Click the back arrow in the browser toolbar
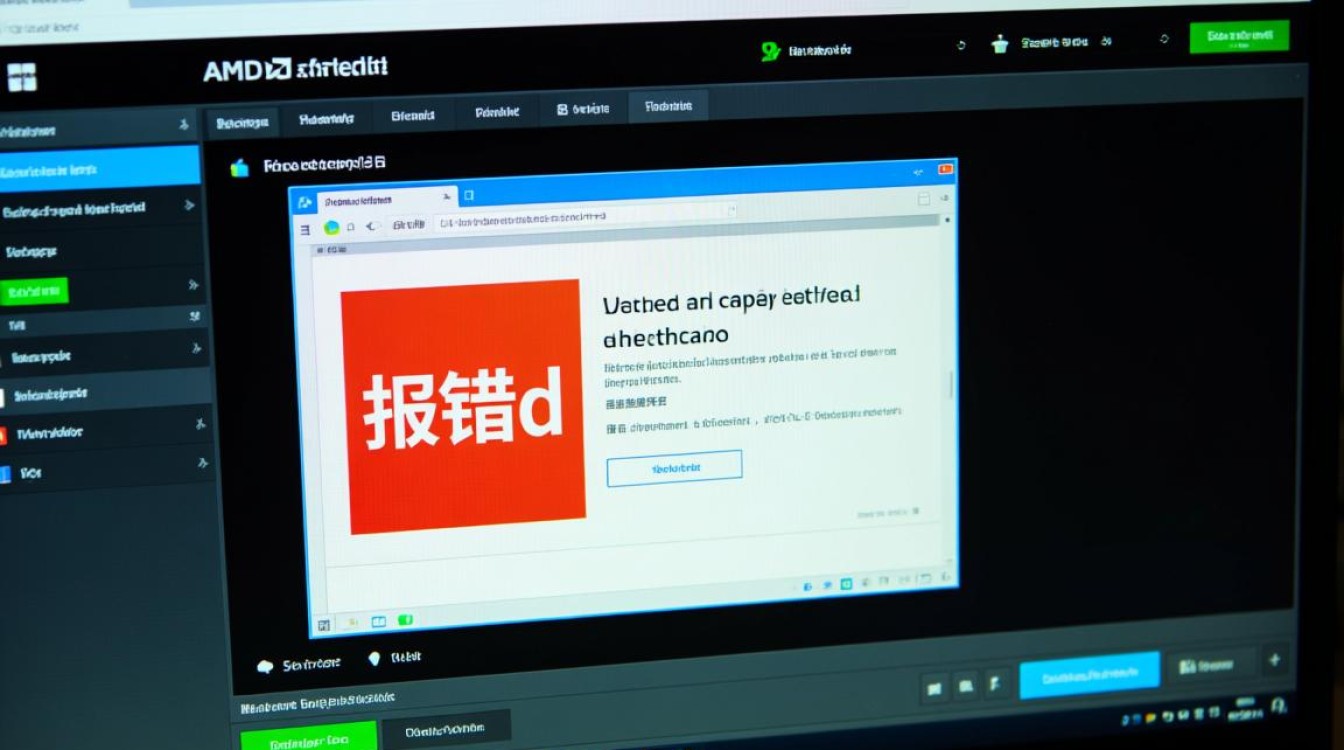 [371, 227]
